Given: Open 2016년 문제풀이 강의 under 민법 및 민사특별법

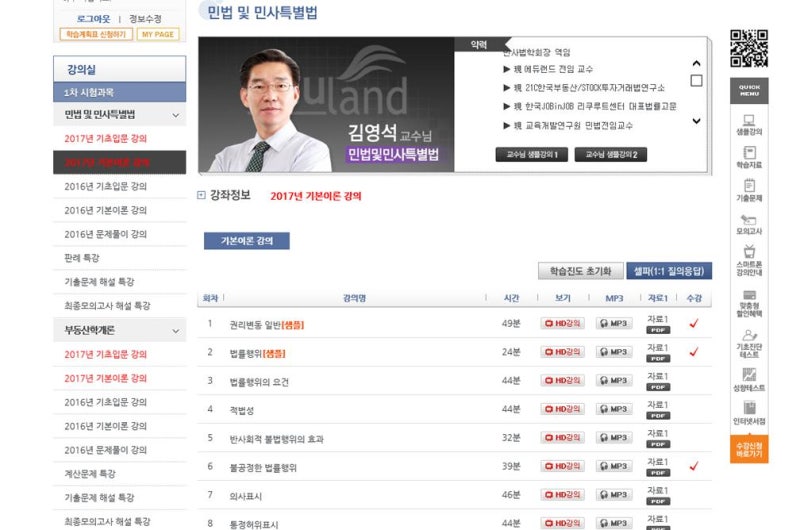Looking at the screenshot, I should click(106, 235).
